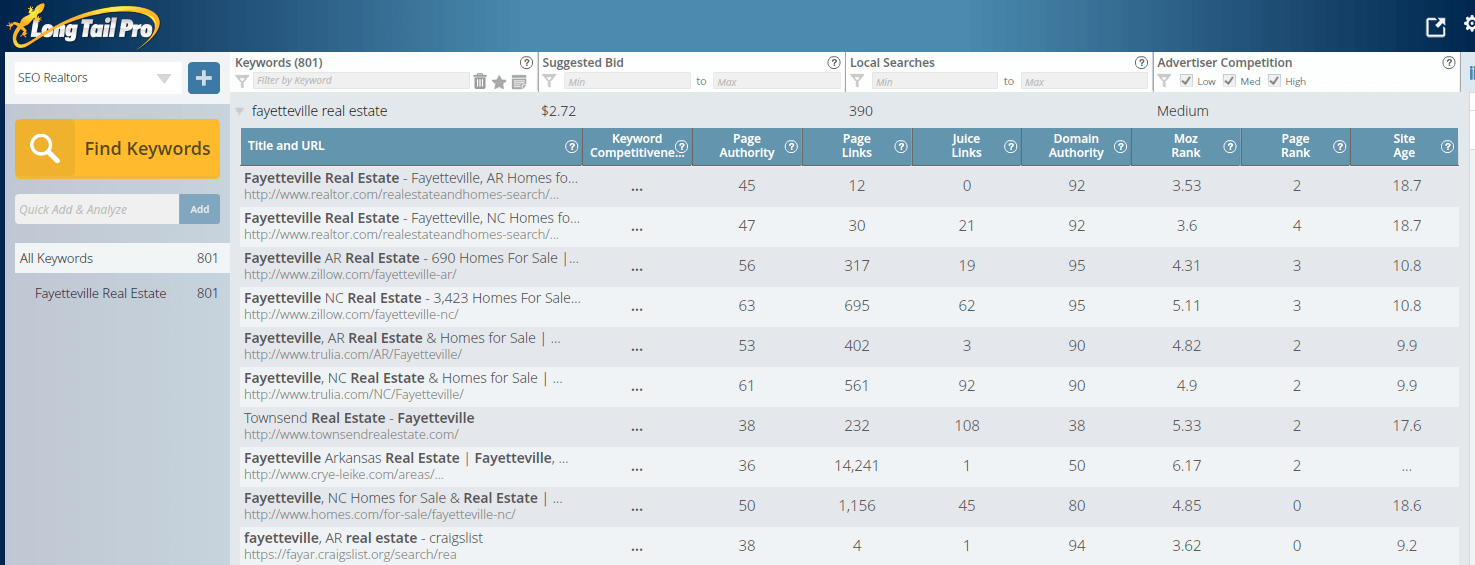Click the Keywords filter funnel icon

tap(242, 81)
